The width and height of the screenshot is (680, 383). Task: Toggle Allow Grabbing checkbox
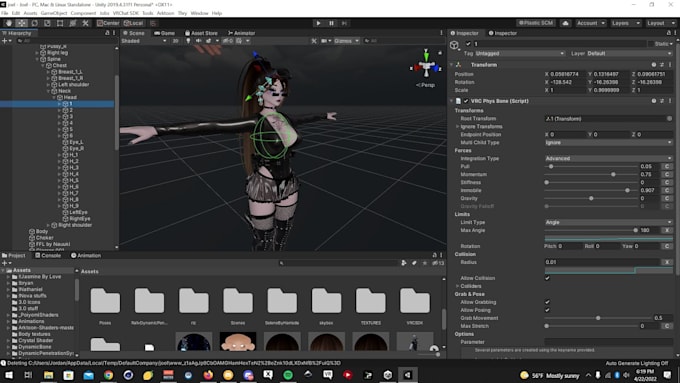(x=547, y=302)
